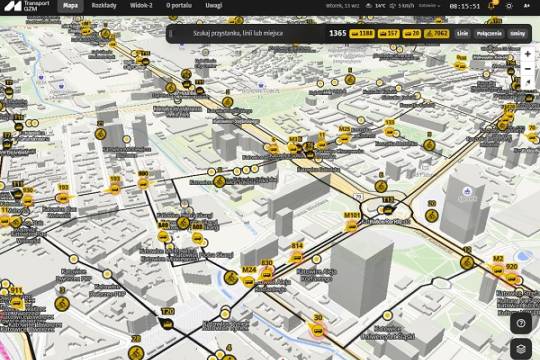
Task: Select bus 920 vehicle marker
Action: (x=512, y=278)
